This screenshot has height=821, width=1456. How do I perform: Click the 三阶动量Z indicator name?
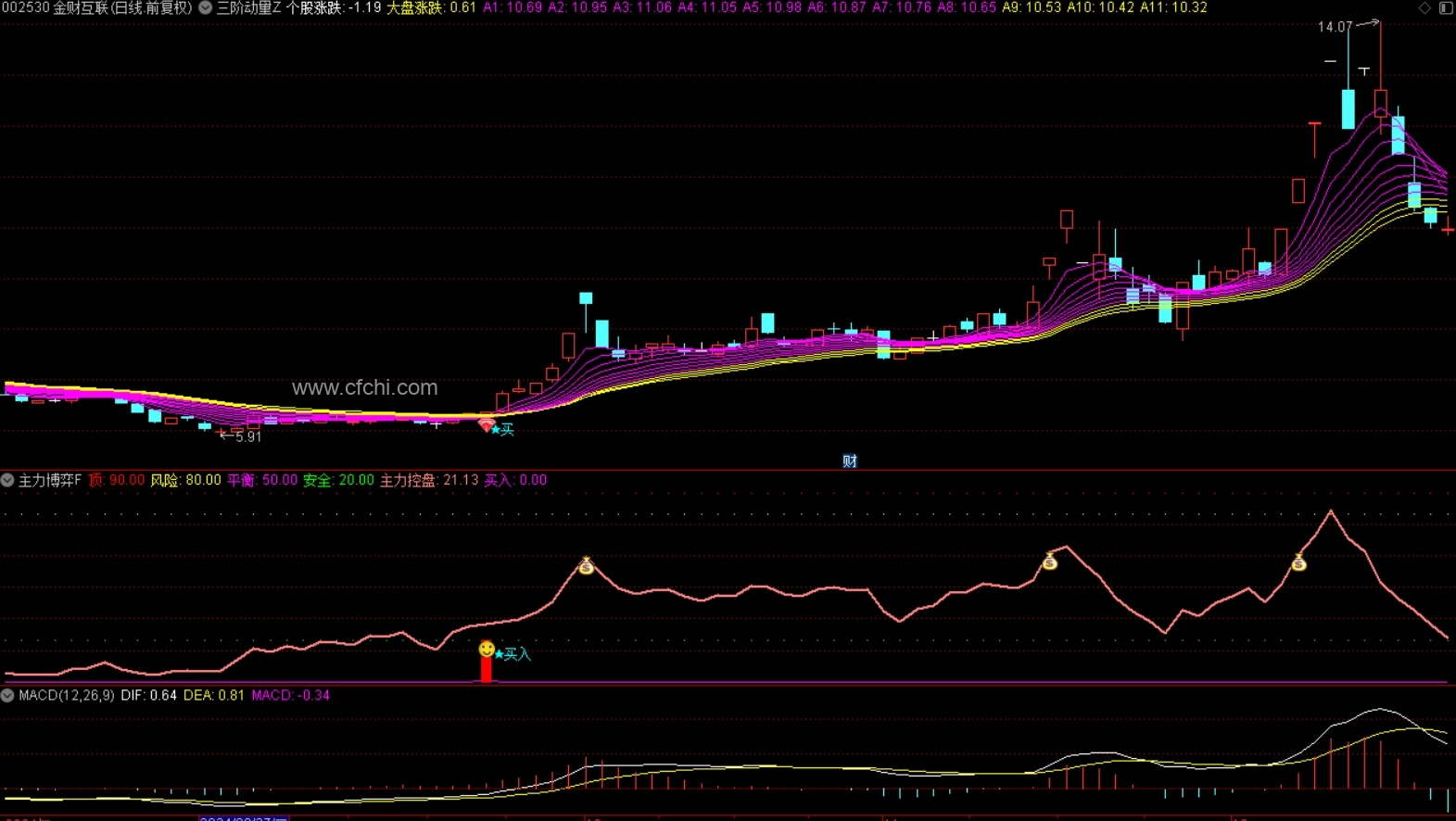(248, 7)
